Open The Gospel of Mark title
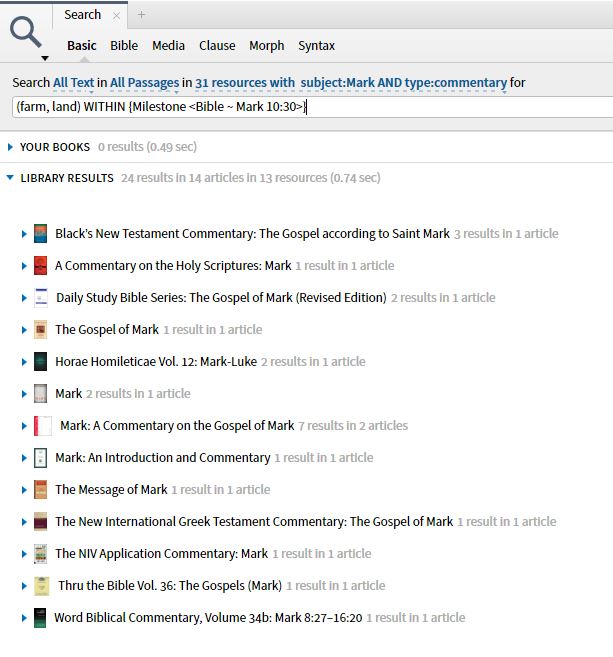The image size is (613, 657). 107,330
